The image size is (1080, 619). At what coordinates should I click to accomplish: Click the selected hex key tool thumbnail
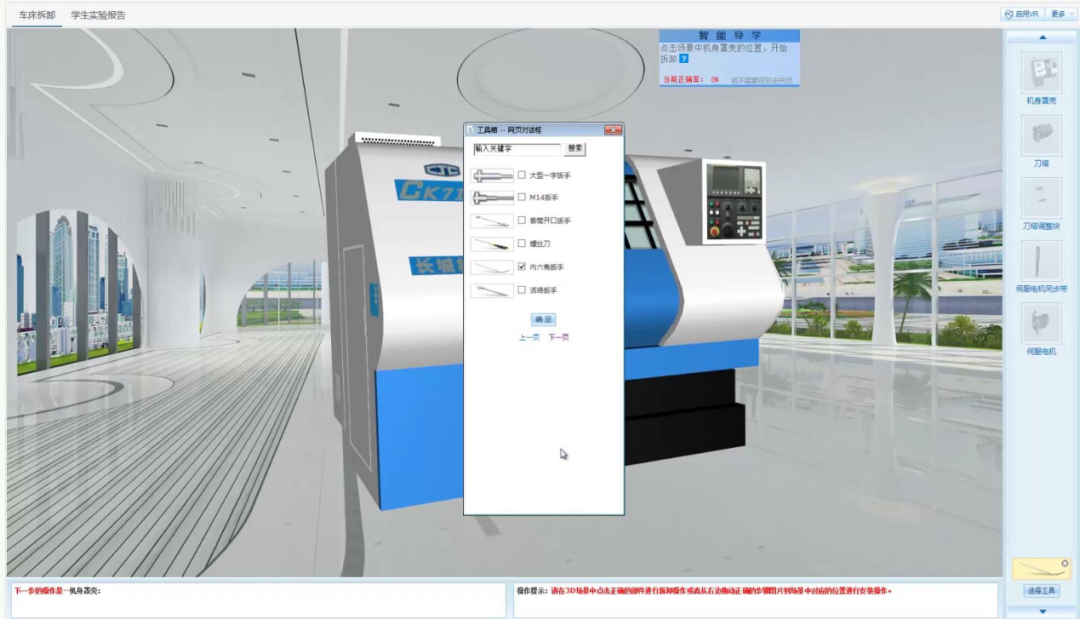[x=1039, y=569]
